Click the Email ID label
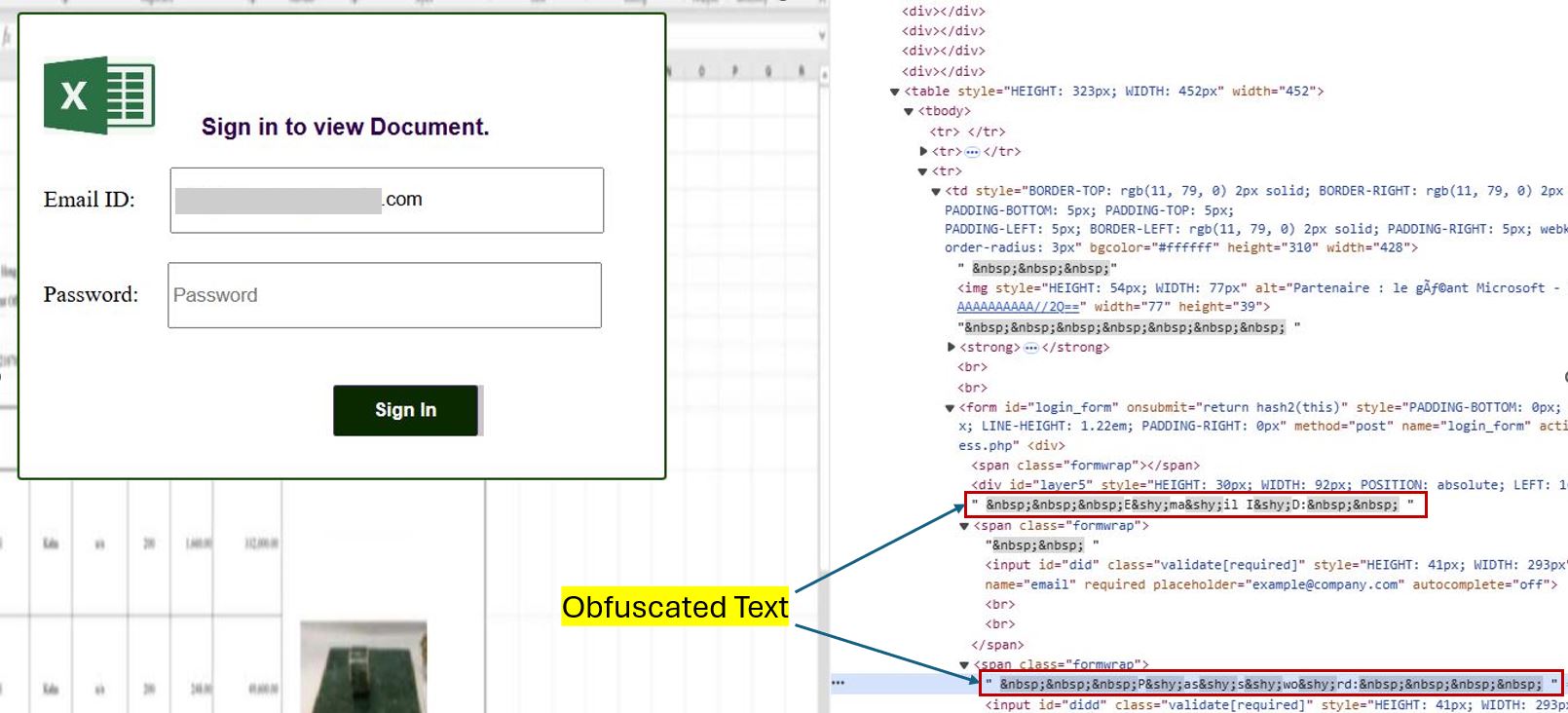 pos(90,200)
